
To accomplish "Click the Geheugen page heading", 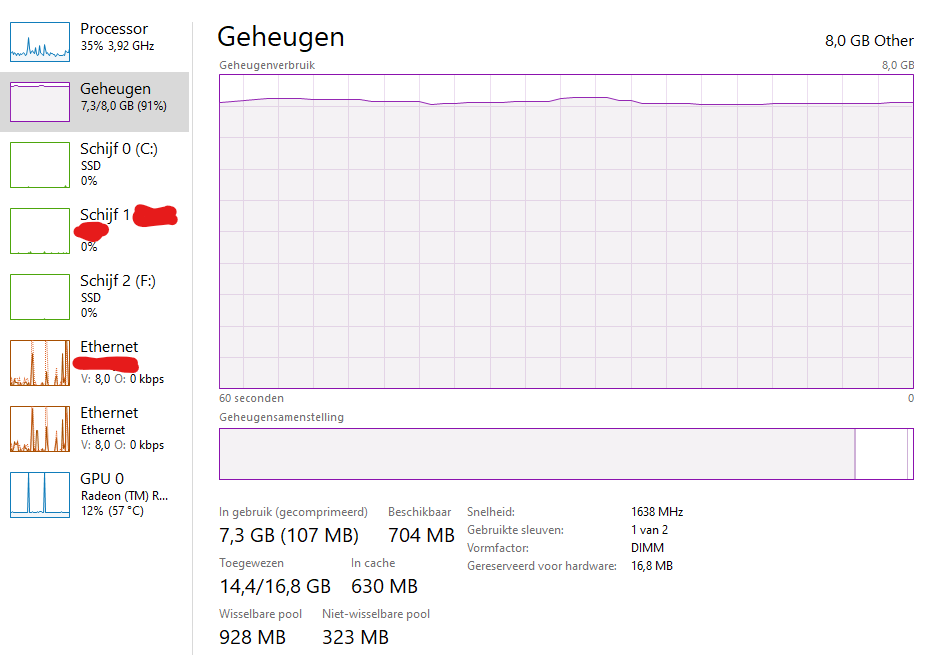I will tap(280, 37).
